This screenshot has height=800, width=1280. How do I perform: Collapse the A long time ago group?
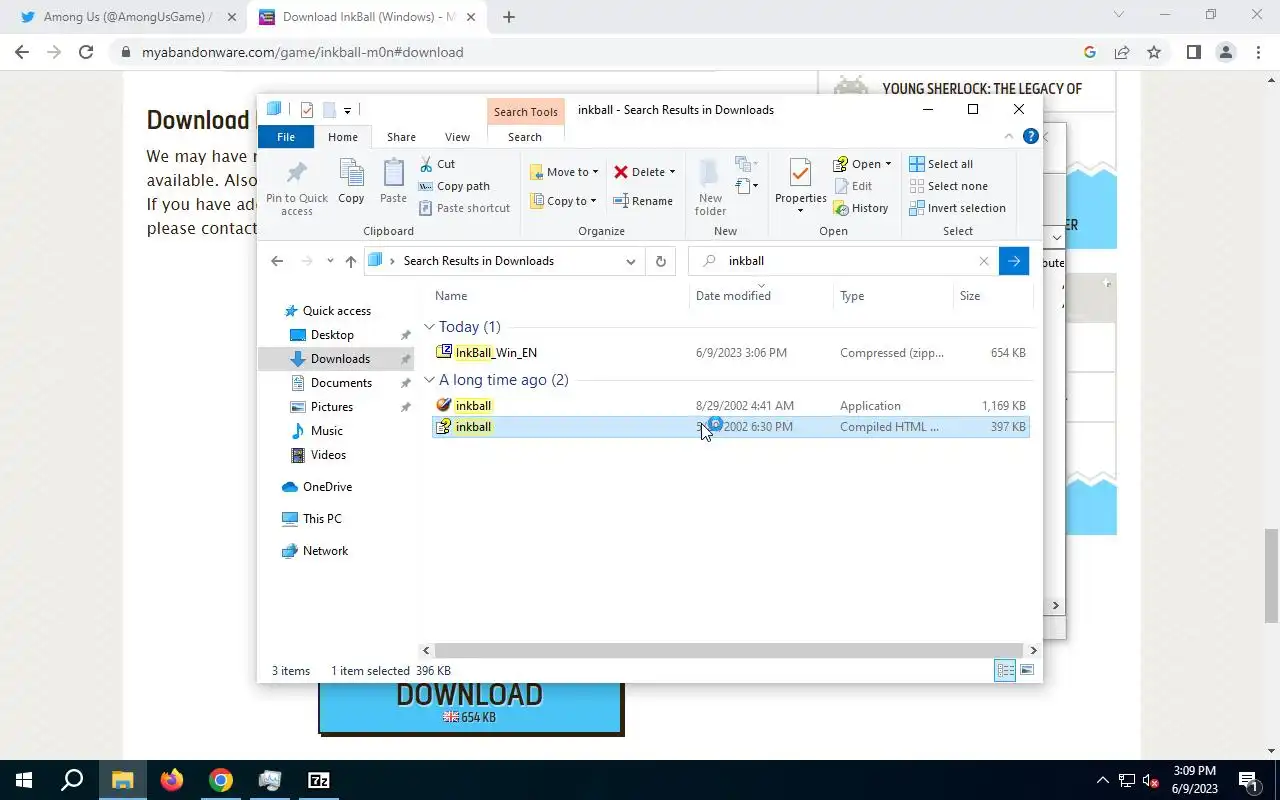429,380
